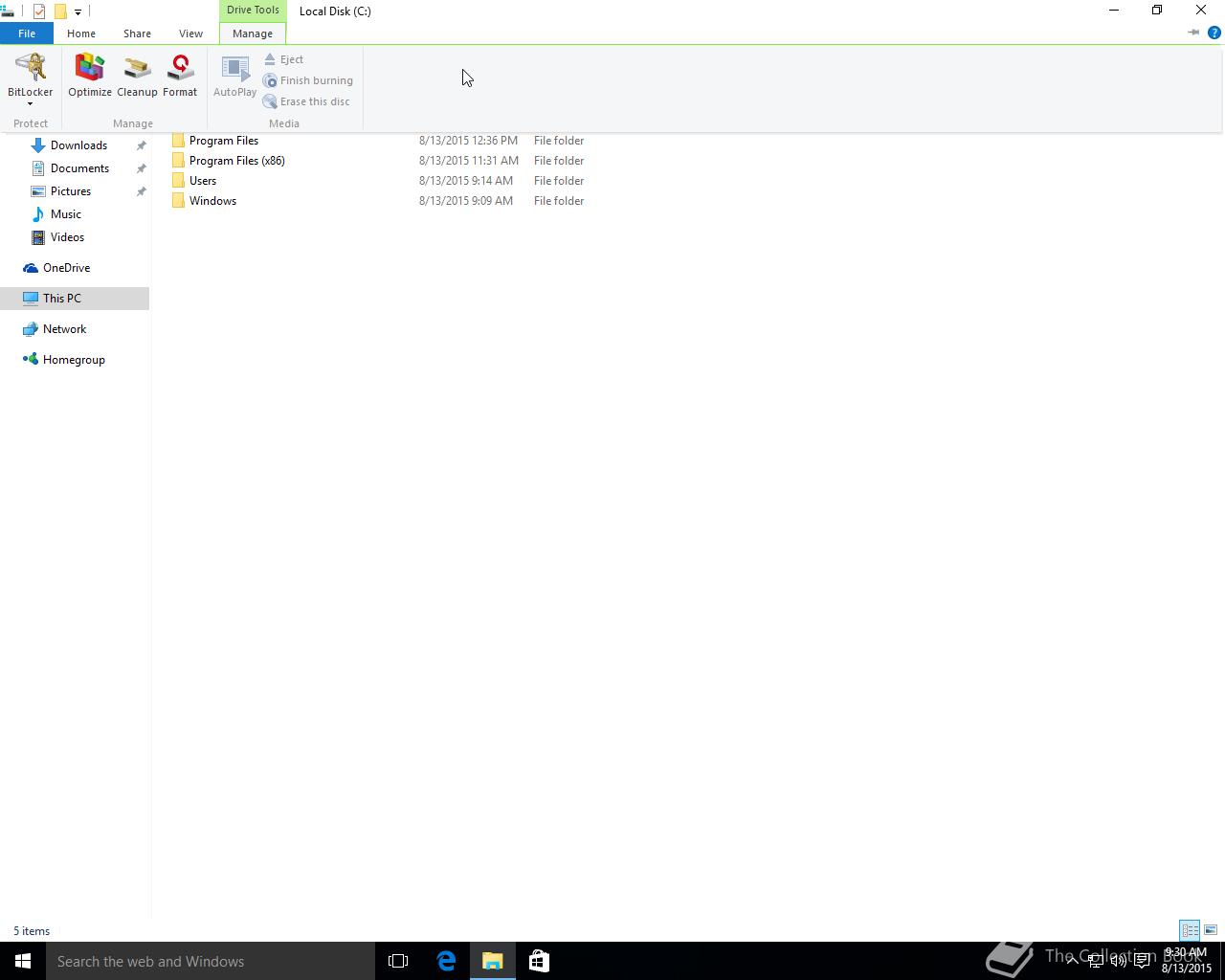
Task: Click the Properties quick access icon
Action: pos(39,11)
